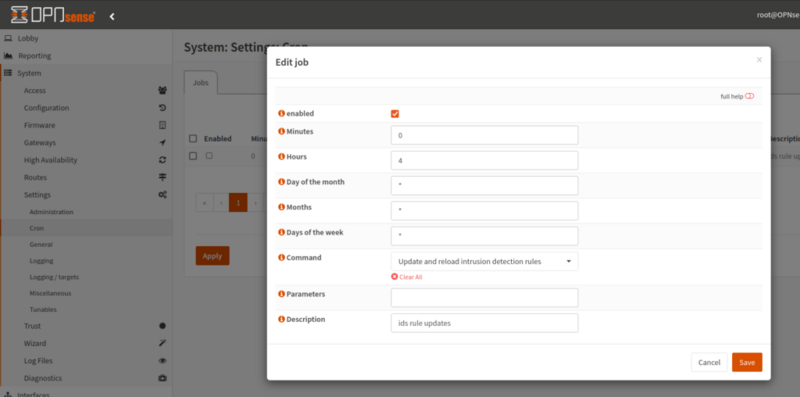Click the Months input field

pyautogui.click(x=484, y=211)
